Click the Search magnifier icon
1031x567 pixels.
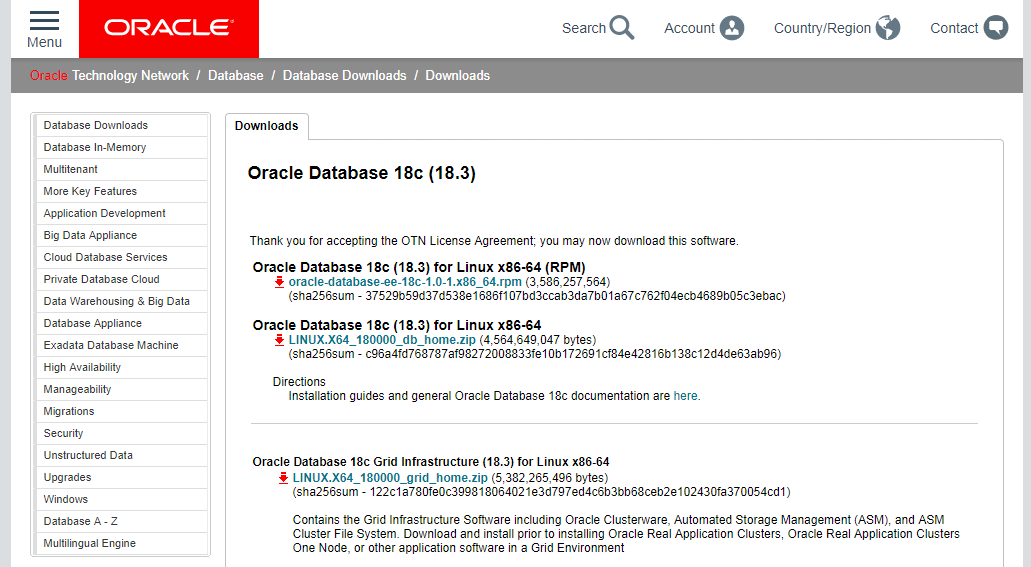tap(621, 28)
